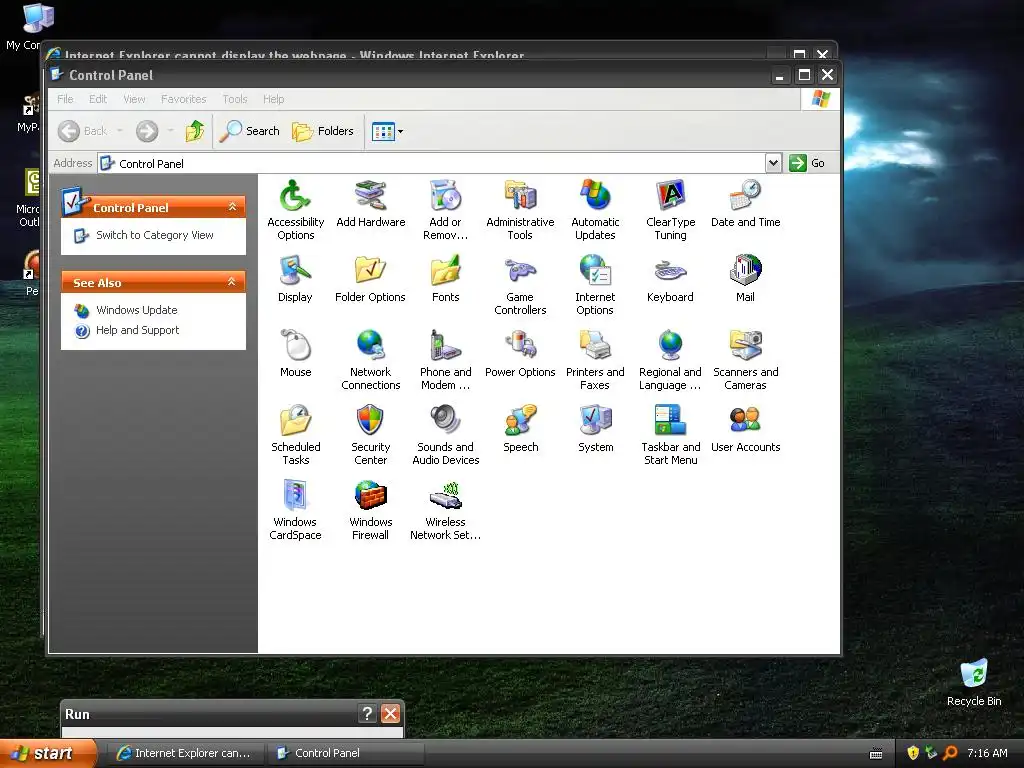Open Power Options icon
The height and width of the screenshot is (768, 1024).
pos(520,354)
